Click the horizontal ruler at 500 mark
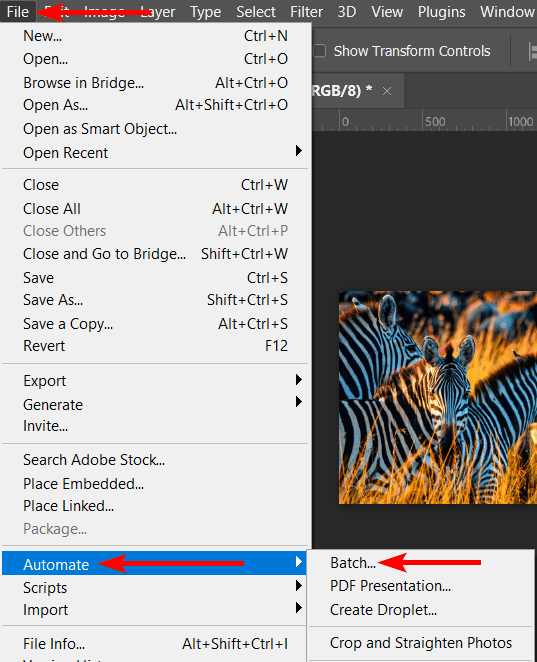Screen dimensions: 537x662 tap(435, 122)
